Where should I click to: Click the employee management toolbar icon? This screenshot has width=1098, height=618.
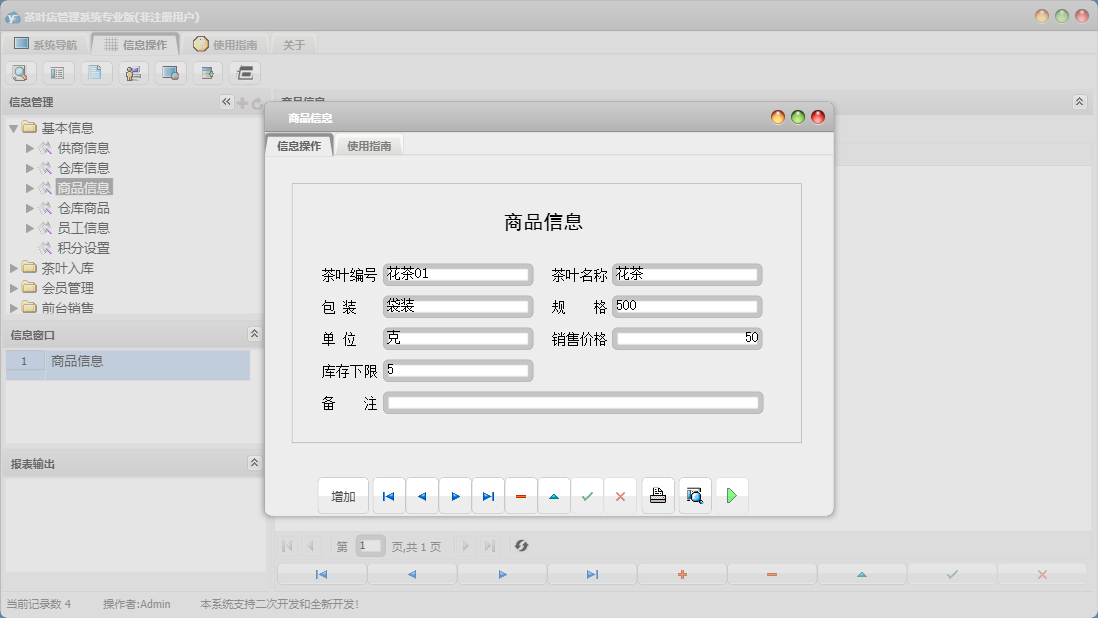point(132,72)
